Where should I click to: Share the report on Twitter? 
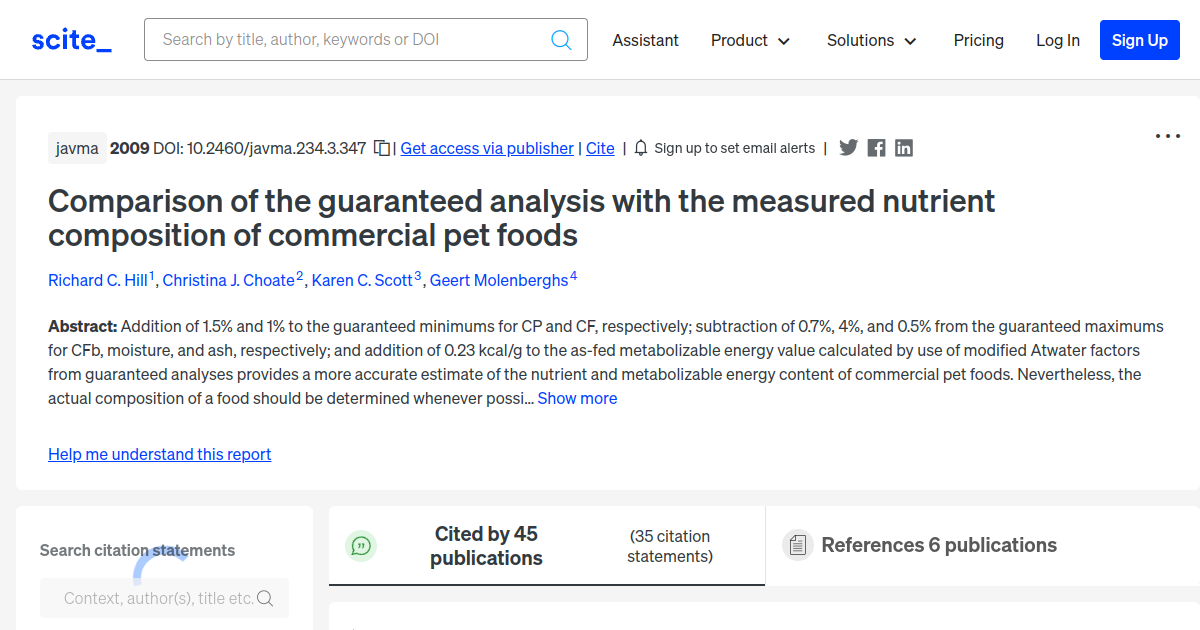(x=848, y=148)
